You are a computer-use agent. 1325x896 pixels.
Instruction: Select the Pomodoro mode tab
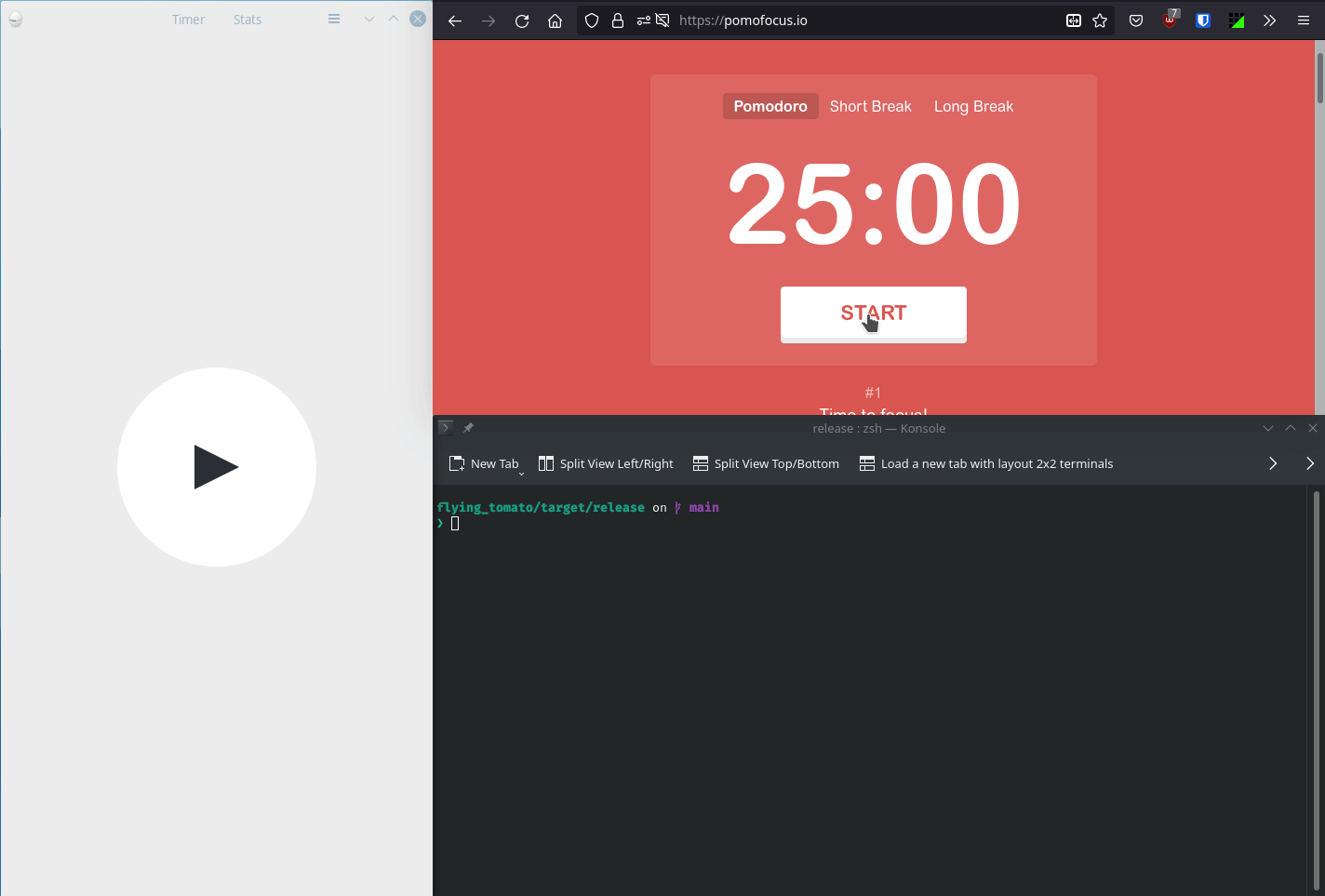point(770,106)
